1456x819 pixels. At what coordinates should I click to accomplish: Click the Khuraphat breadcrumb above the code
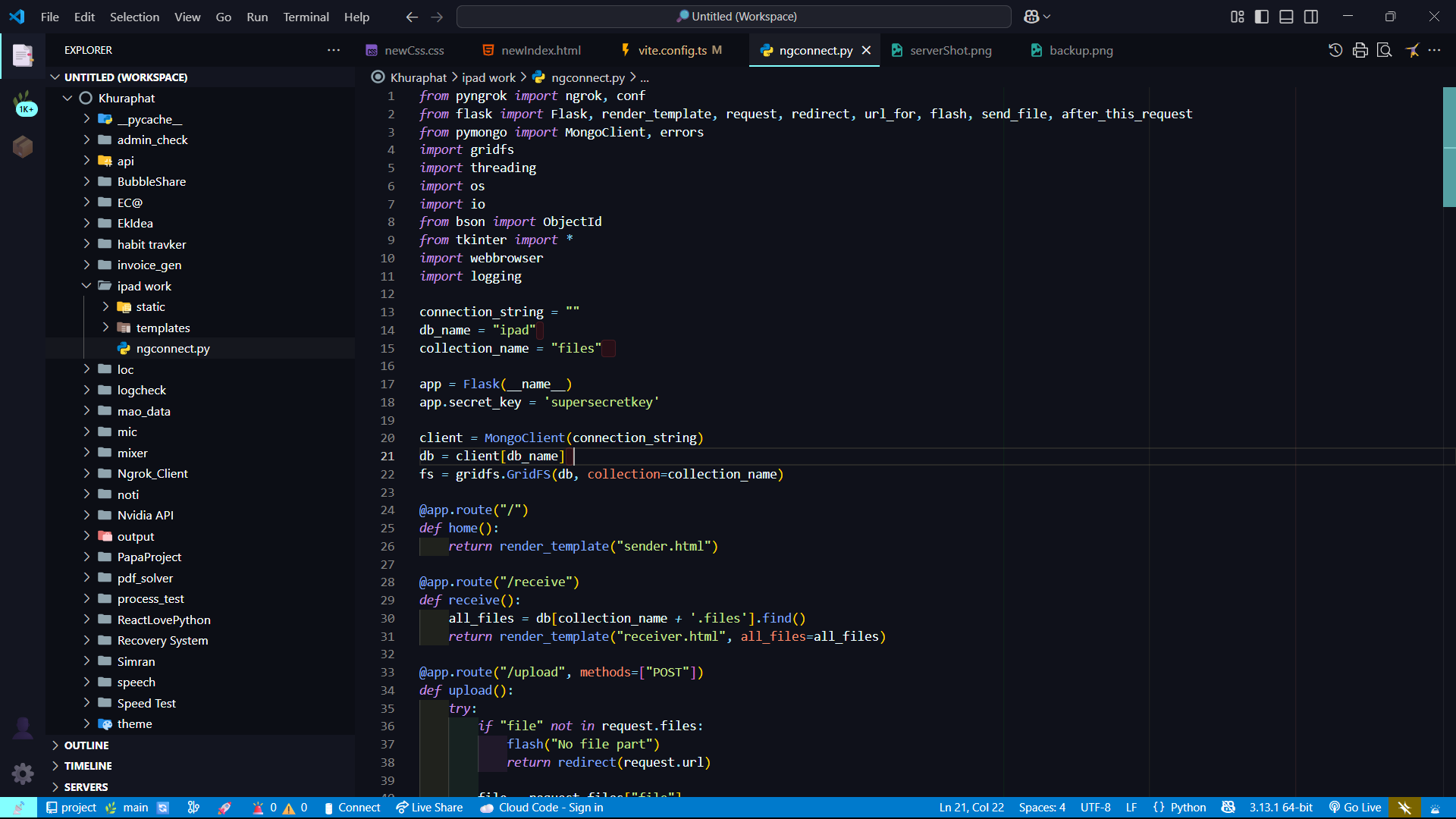click(x=417, y=77)
